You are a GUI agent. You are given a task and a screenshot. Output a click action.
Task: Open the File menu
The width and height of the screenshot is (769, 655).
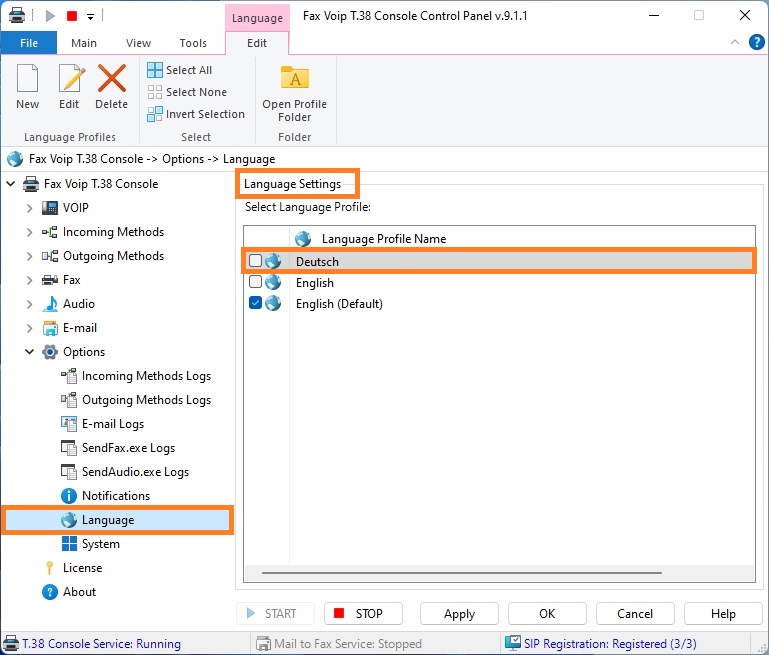pos(29,43)
